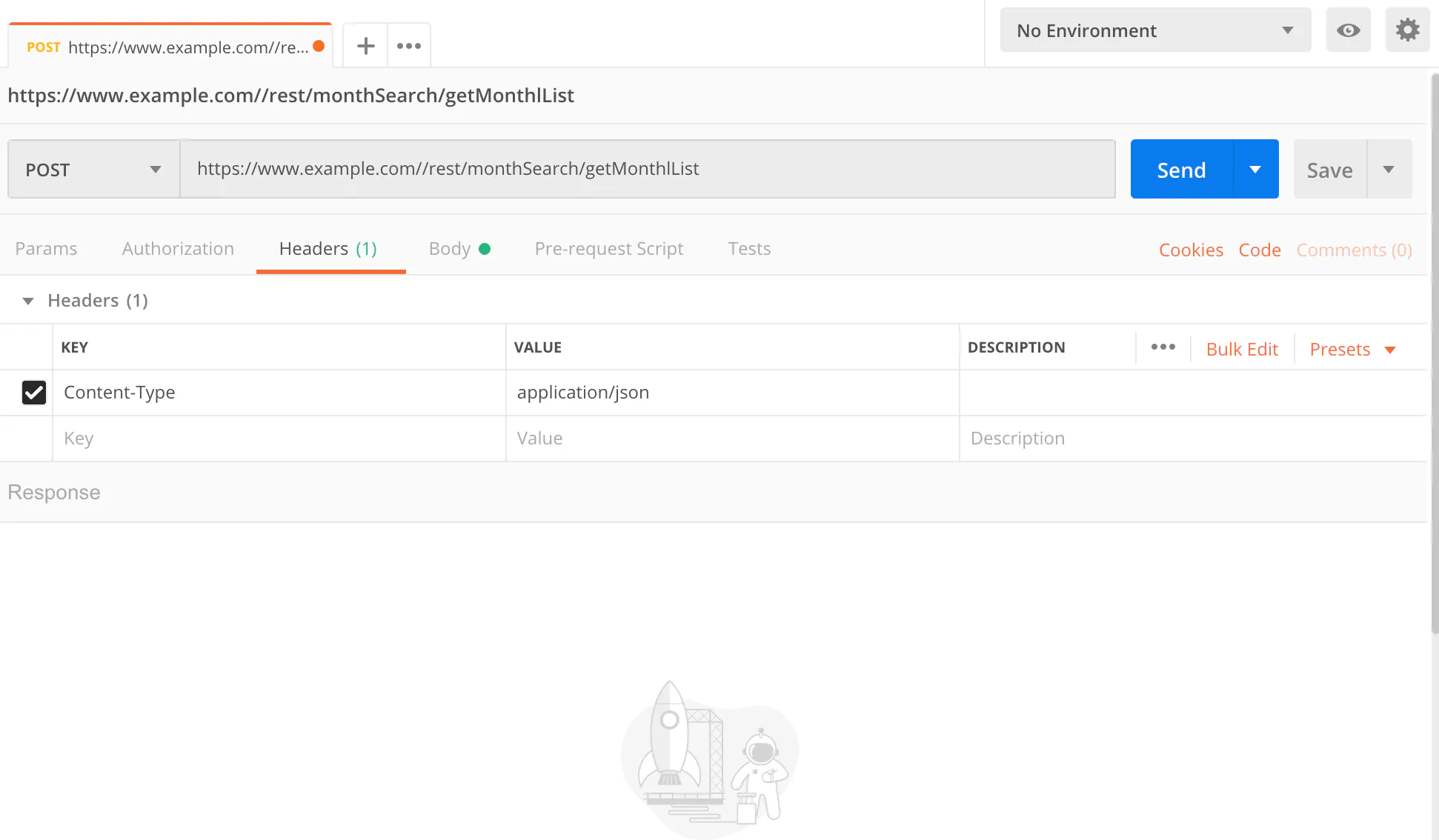
Task: Open the Presets dropdown
Action: click(1352, 350)
